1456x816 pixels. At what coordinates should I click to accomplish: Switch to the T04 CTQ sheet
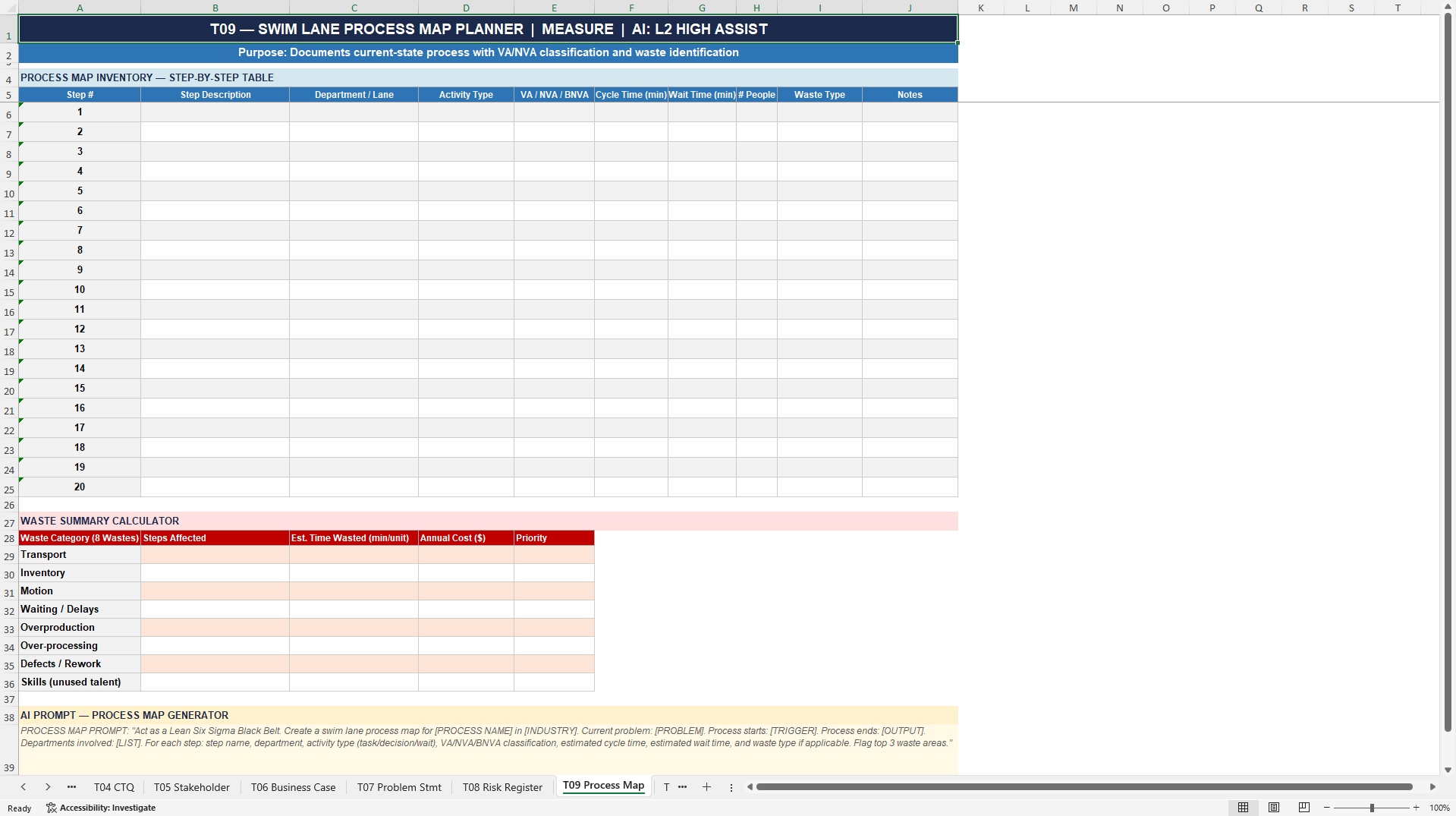[114, 787]
